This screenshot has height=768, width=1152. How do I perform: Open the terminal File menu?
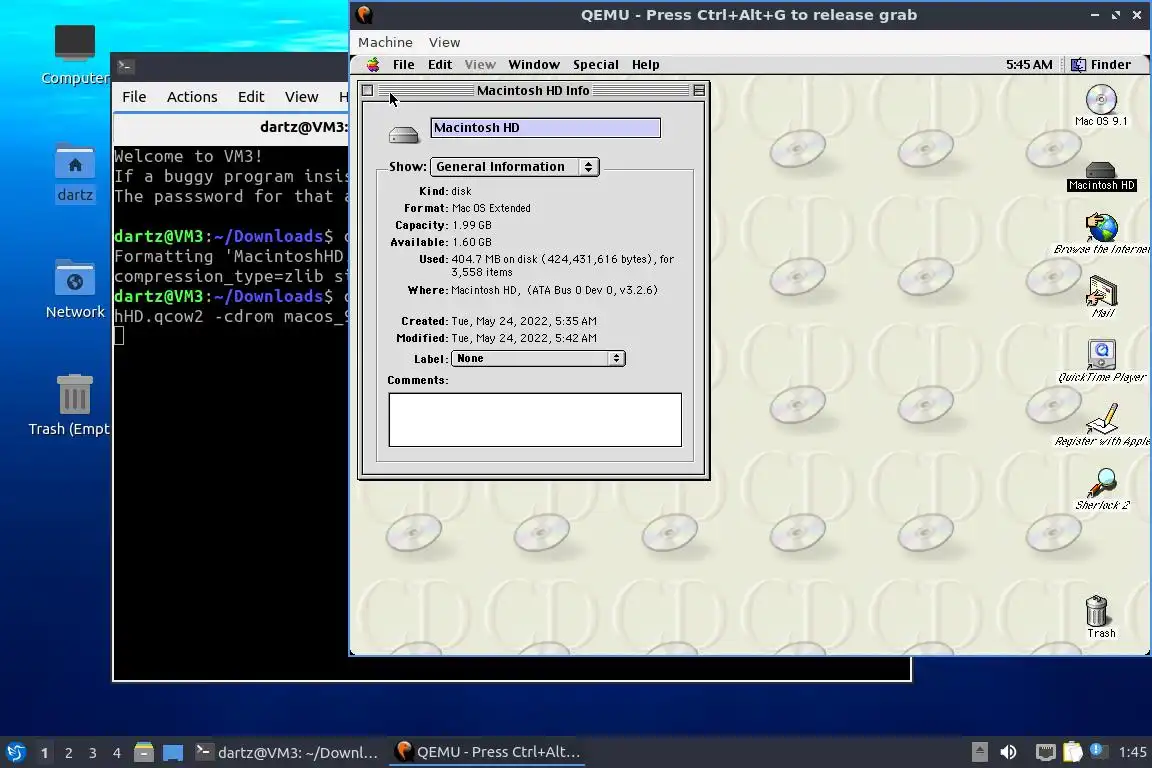point(134,97)
